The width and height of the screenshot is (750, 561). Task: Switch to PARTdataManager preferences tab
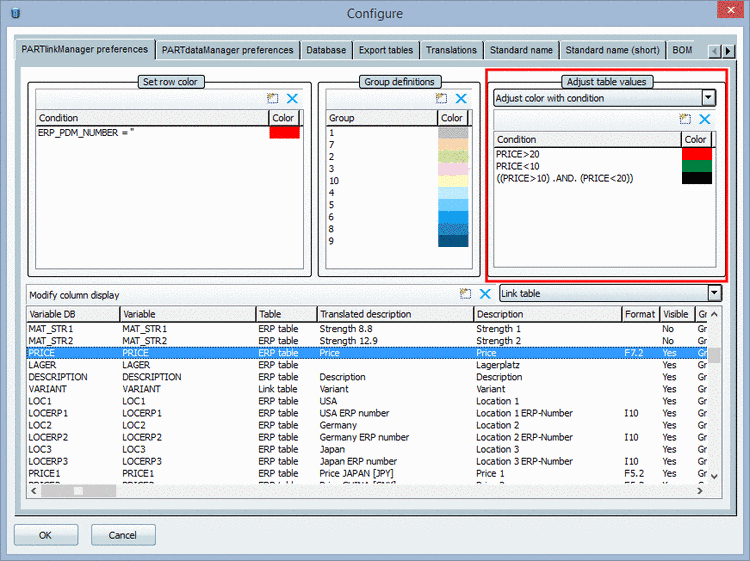[228, 50]
